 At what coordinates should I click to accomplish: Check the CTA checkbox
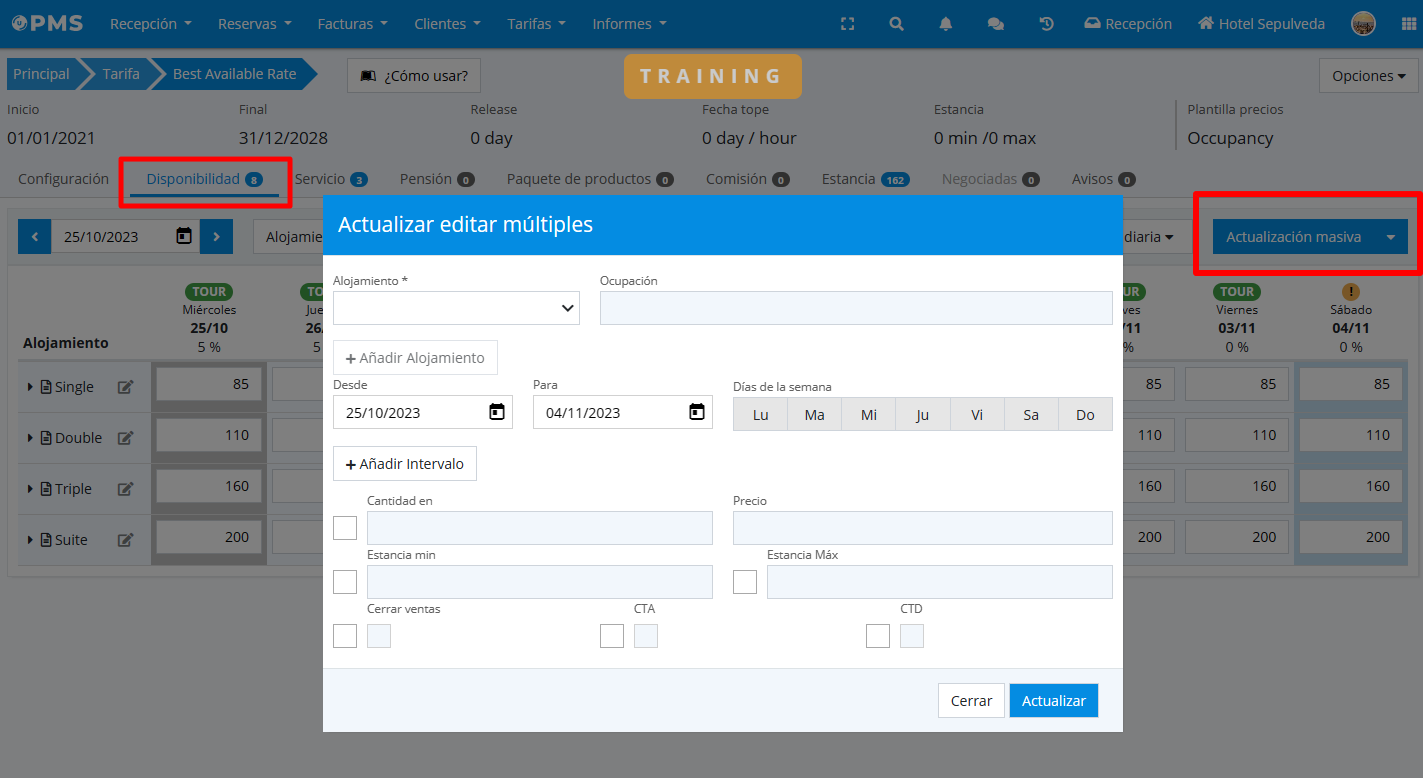(x=612, y=636)
